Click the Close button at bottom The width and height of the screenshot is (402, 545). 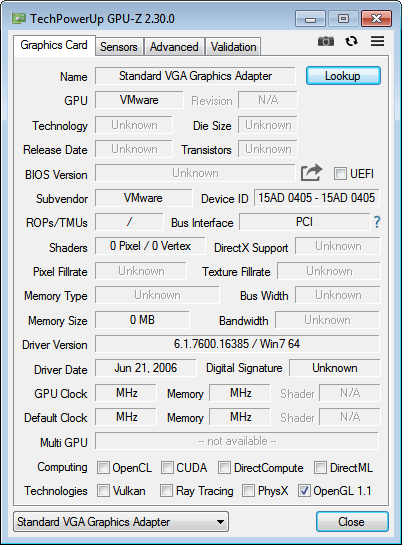click(x=352, y=521)
